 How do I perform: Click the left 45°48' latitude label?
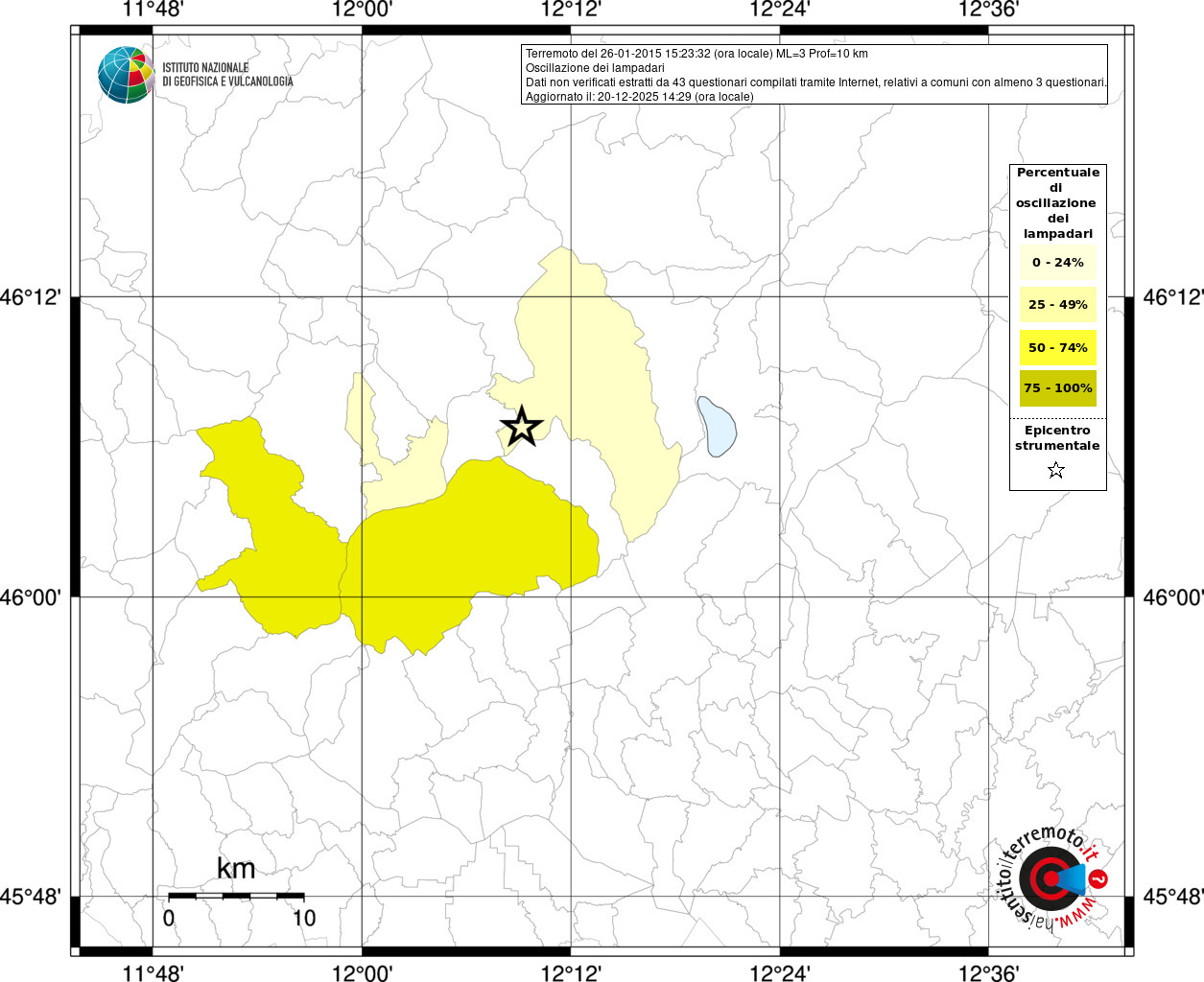32,898
